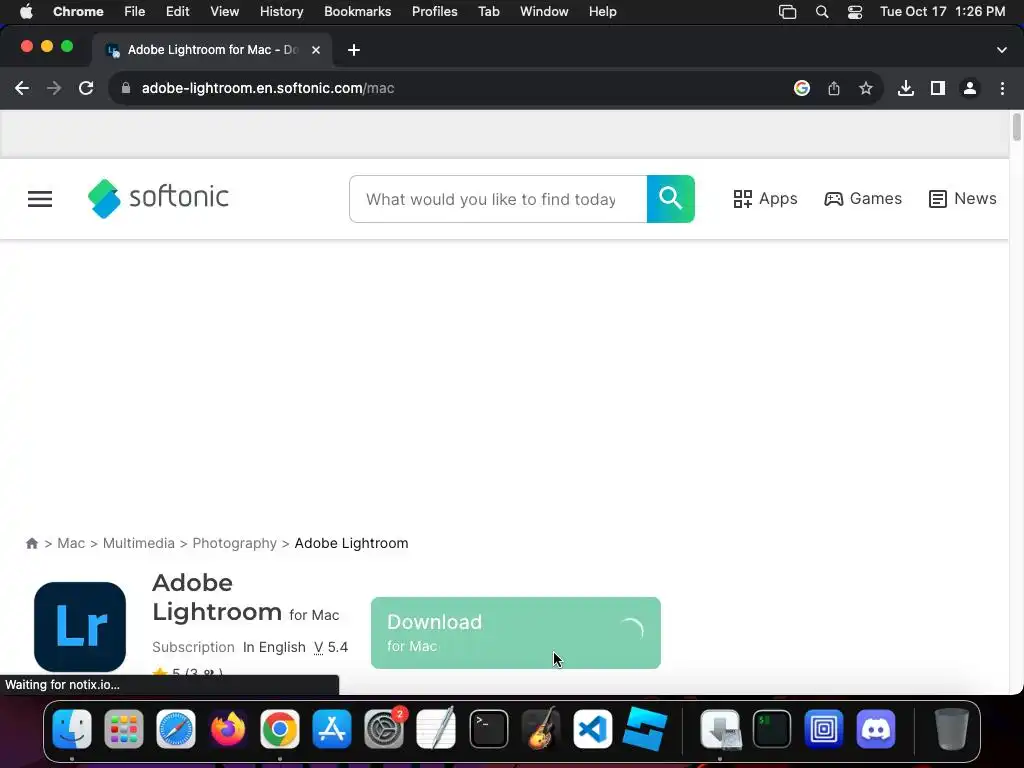Click the address bar URL

pos(268,88)
